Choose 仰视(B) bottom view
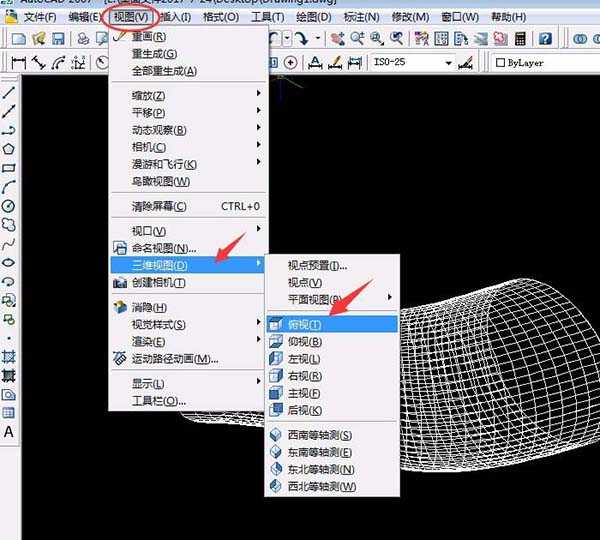The height and width of the screenshot is (540, 600). (x=332, y=341)
